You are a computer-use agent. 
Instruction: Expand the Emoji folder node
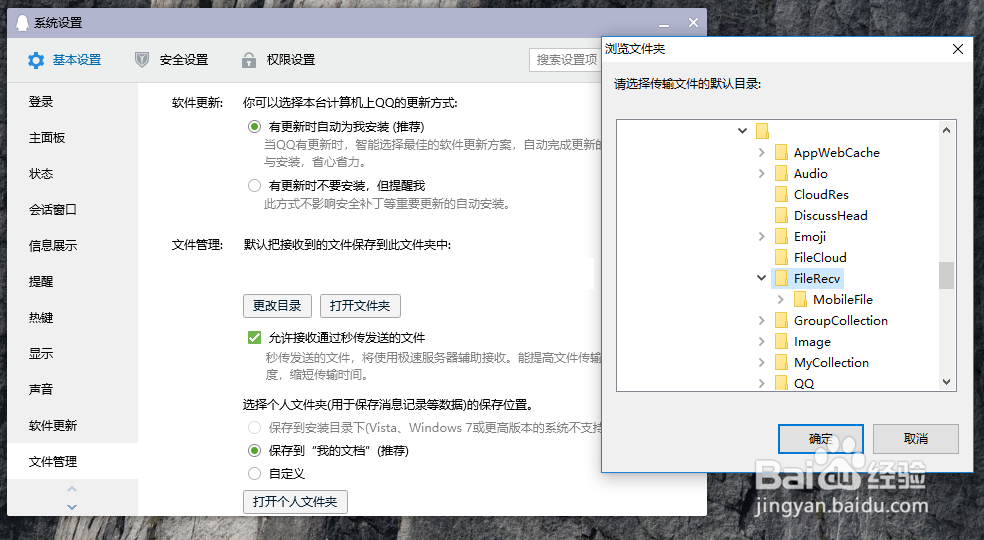[761, 237]
